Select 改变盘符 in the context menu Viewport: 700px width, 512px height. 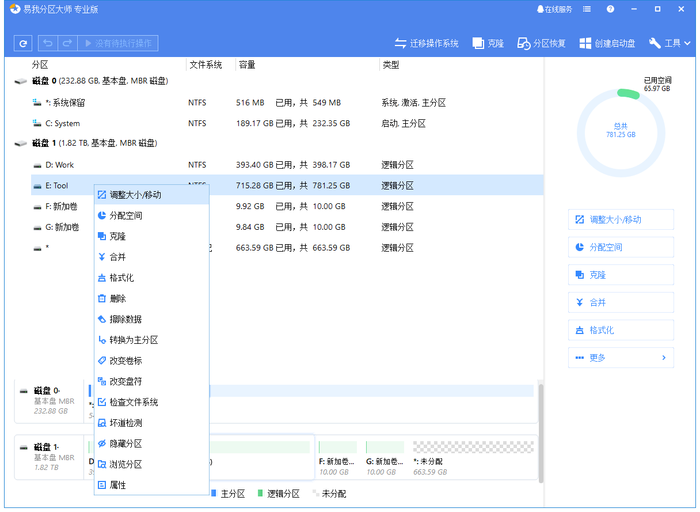tap(152, 382)
